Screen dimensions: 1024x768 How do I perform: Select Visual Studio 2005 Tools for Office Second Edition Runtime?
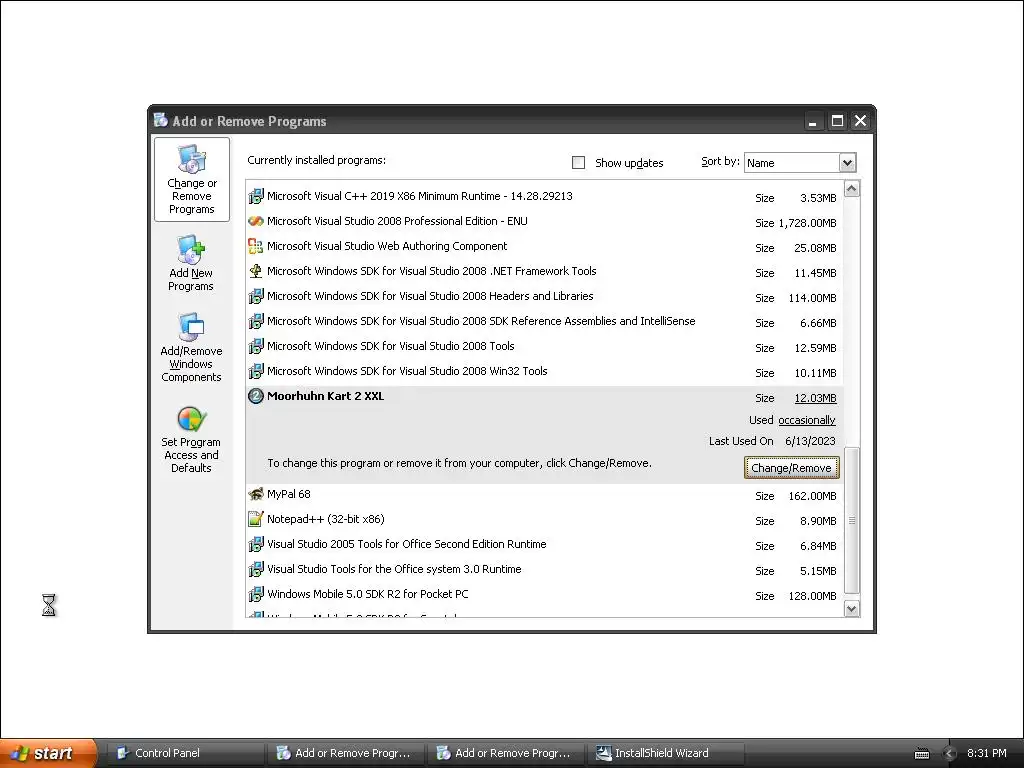[x=545, y=545]
